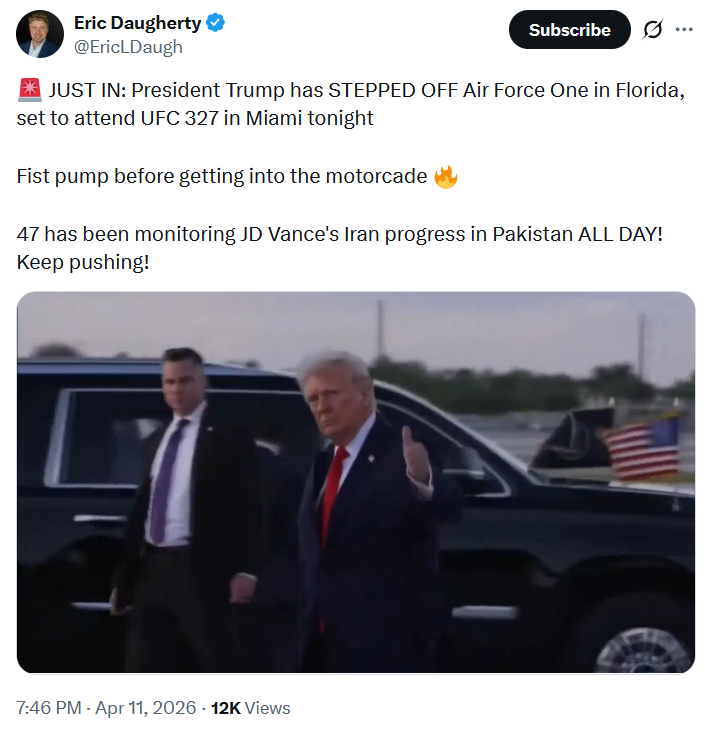
Task: Open the three-dot more options menu
Action: pyautogui.click(x=684, y=29)
